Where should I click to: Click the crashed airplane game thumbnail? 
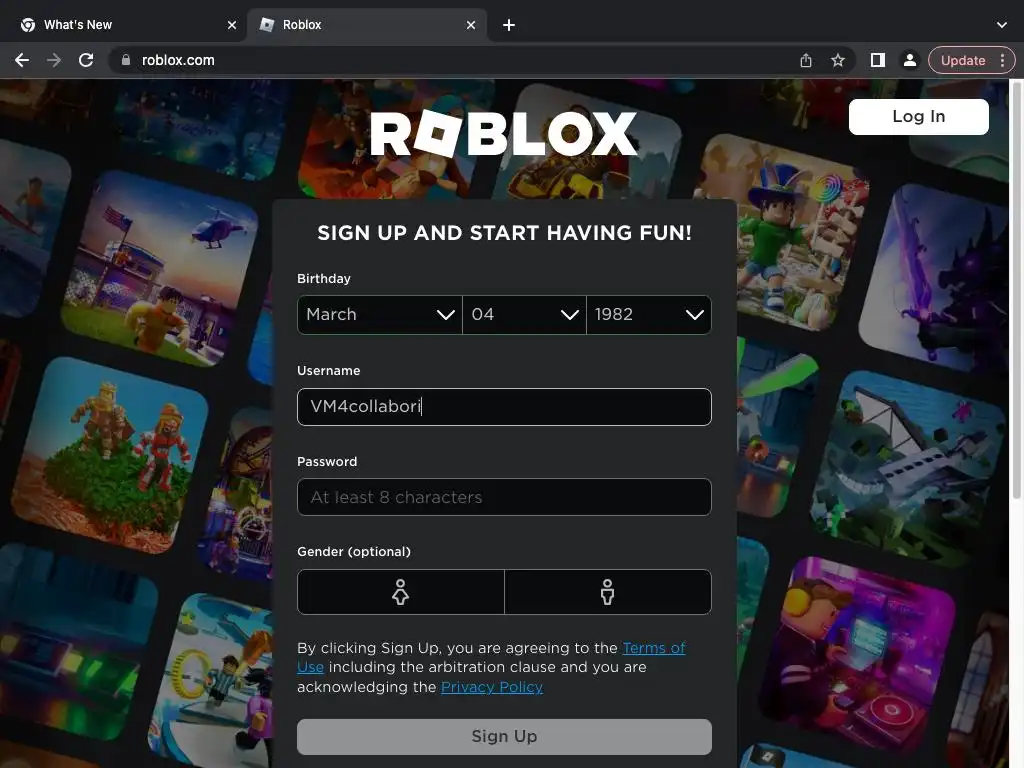click(908, 468)
